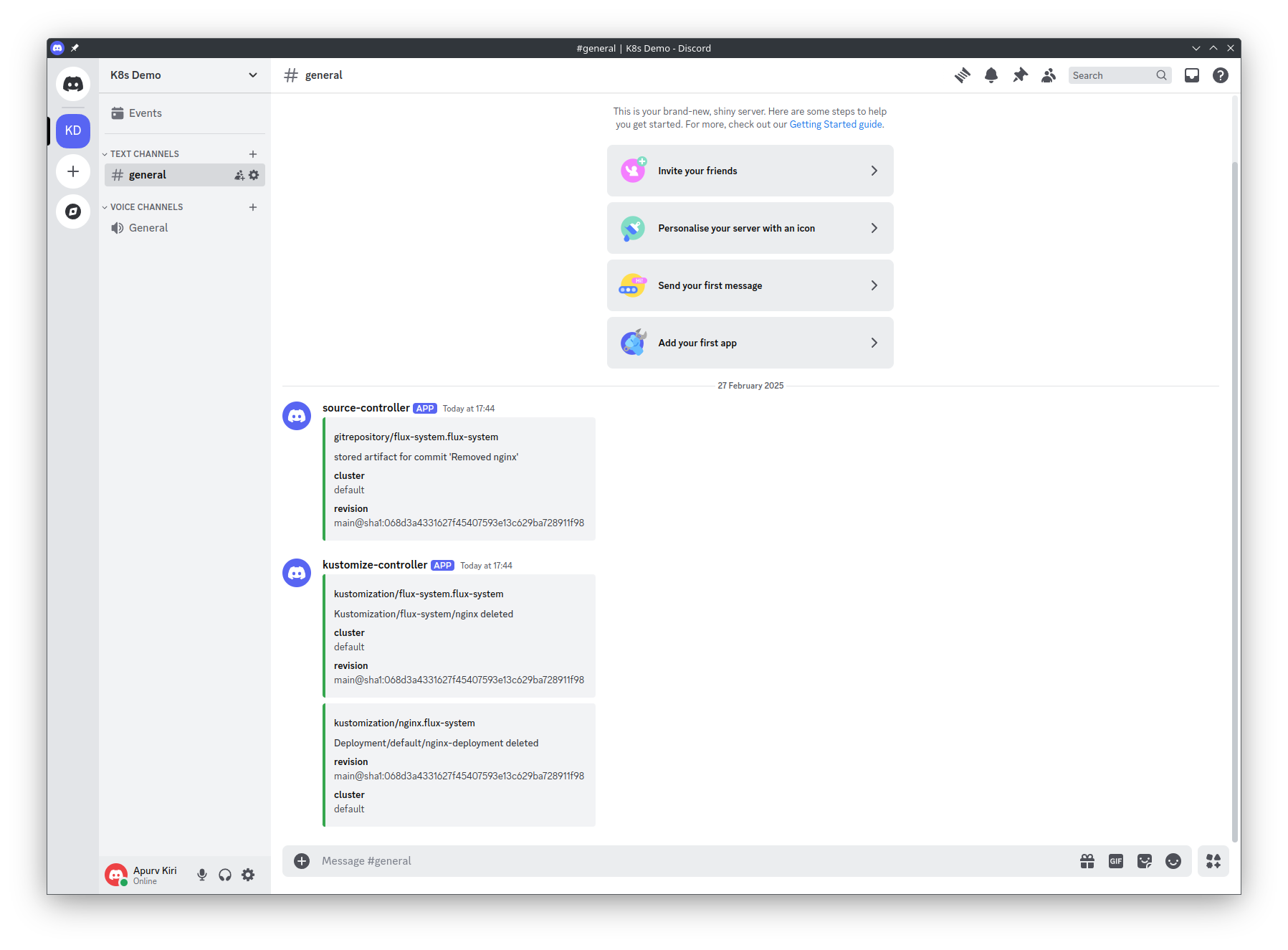1288x950 pixels.
Task: Click the Invite your friends button
Action: 750,171
